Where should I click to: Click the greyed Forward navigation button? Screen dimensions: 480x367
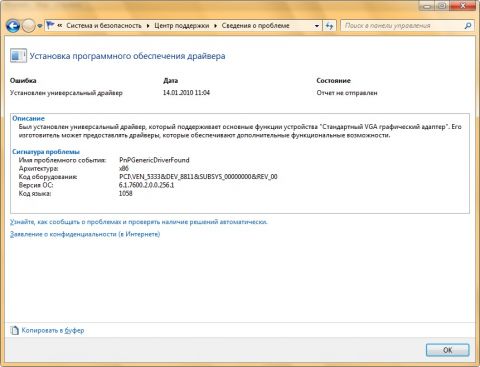point(28,26)
